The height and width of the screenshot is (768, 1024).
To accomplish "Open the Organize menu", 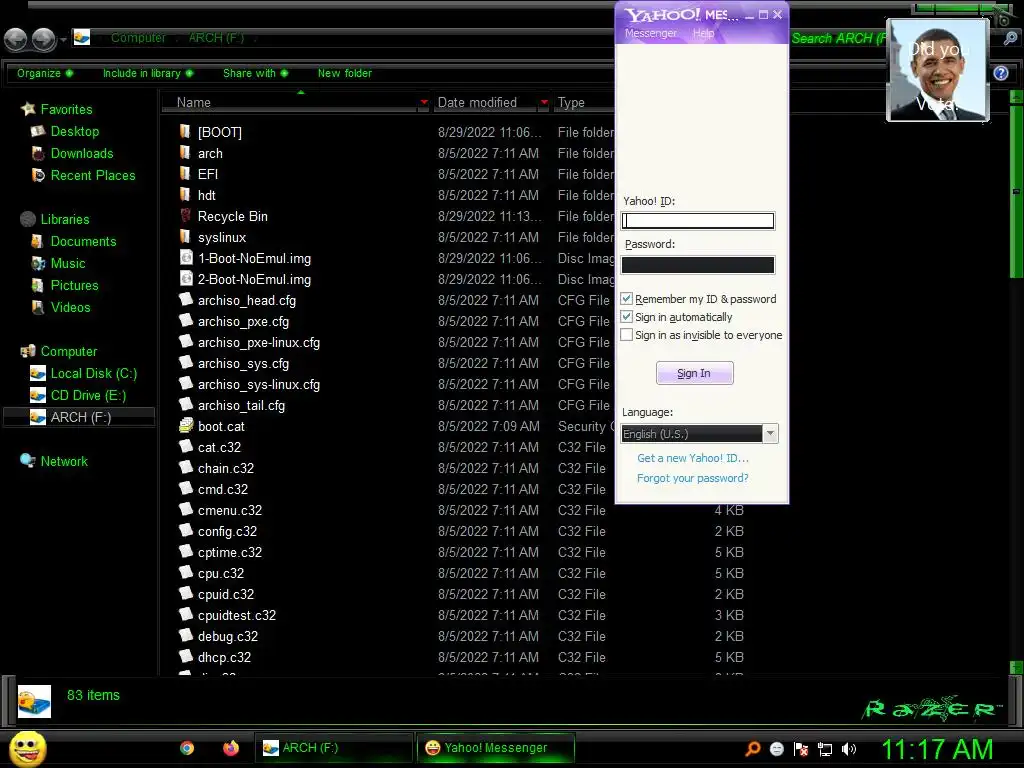I will pos(44,73).
